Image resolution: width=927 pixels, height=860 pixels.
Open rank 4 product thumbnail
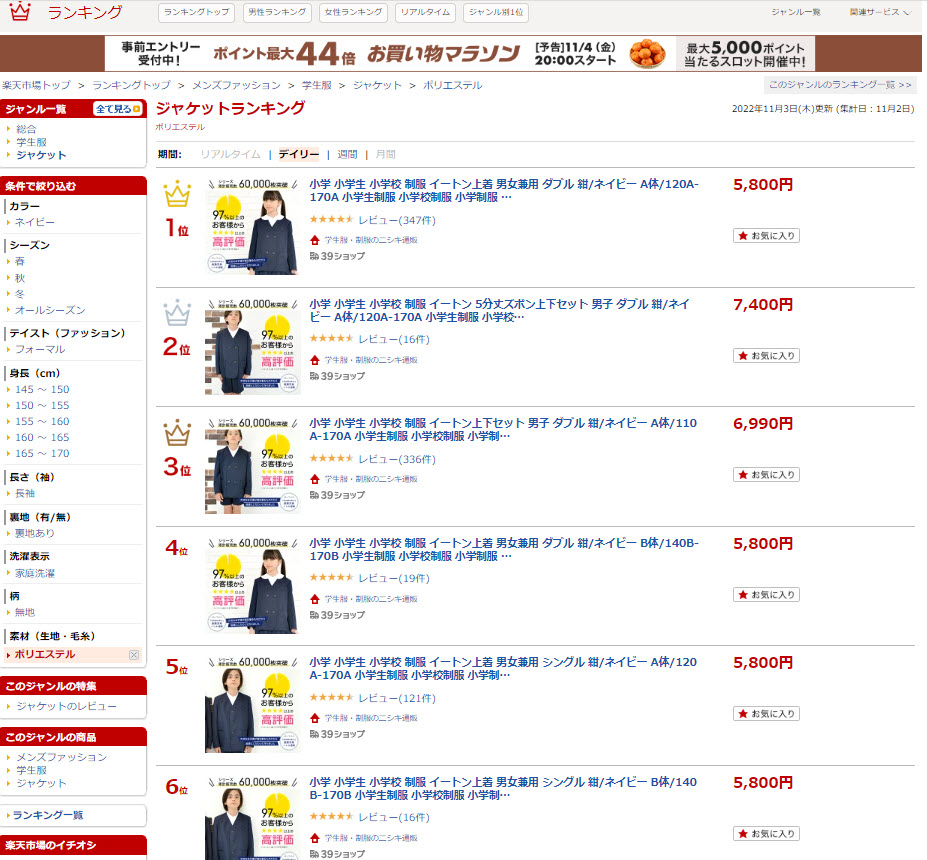click(x=252, y=586)
